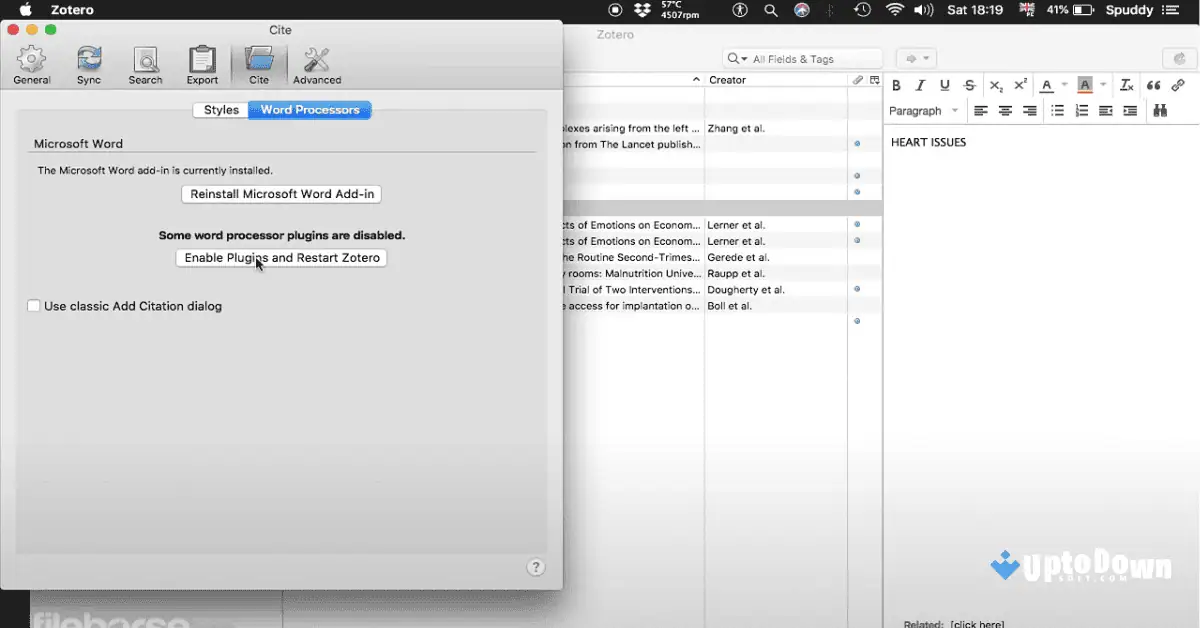Viewport: 1200px width, 628px height.
Task: Toggle strikethrough formatting on the note text
Action: [x=968, y=85]
